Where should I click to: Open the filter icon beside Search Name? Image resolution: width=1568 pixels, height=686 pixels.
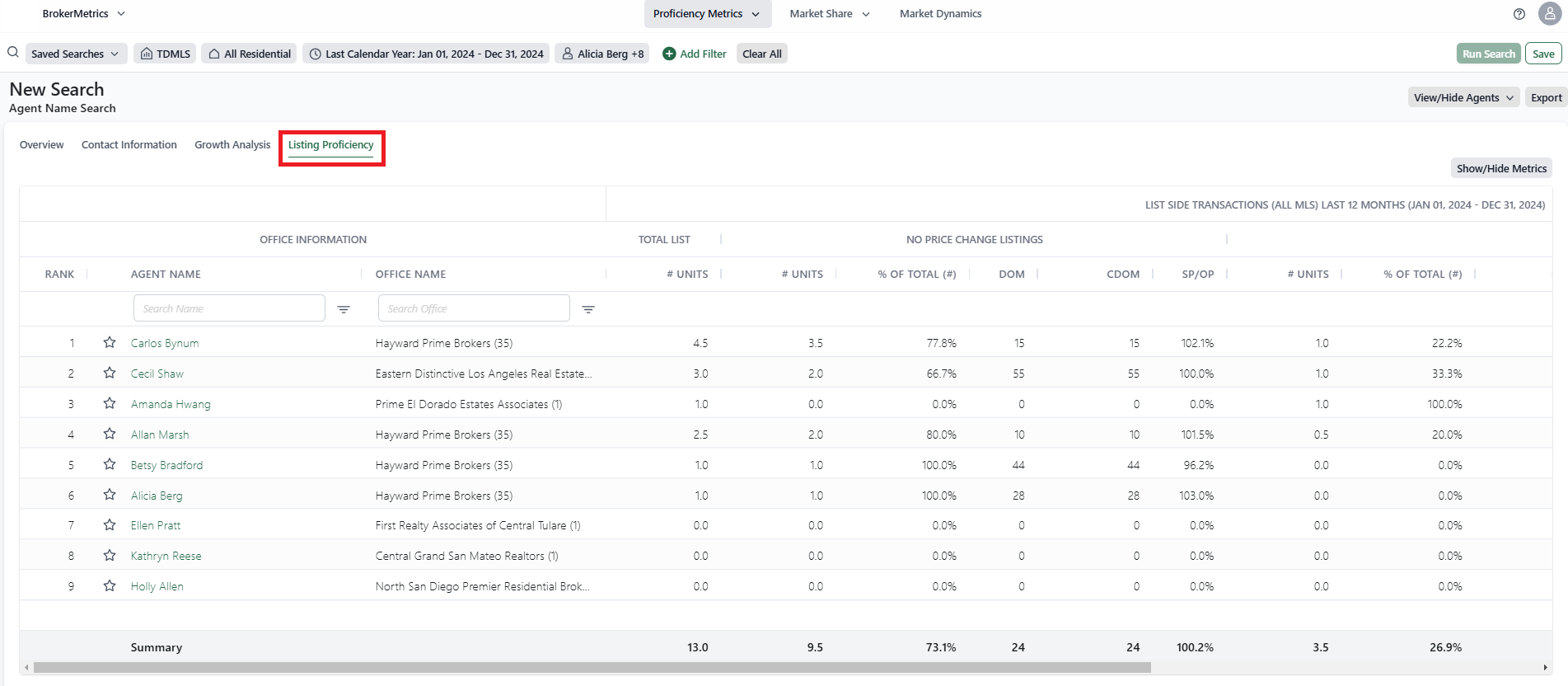pyautogui.click(x=344, y=309)
